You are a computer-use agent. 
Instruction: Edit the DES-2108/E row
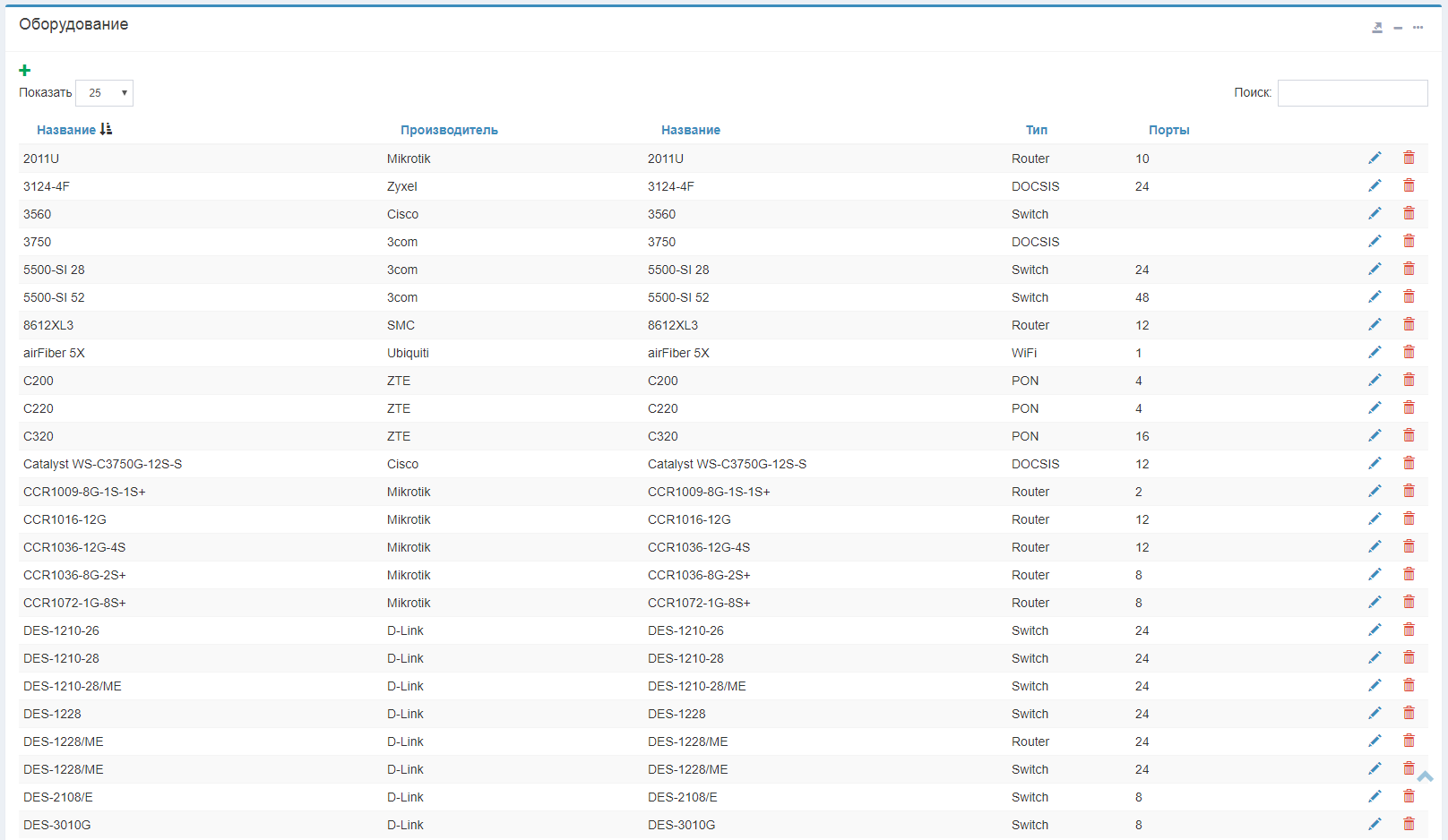click(x=1375, y=796)
